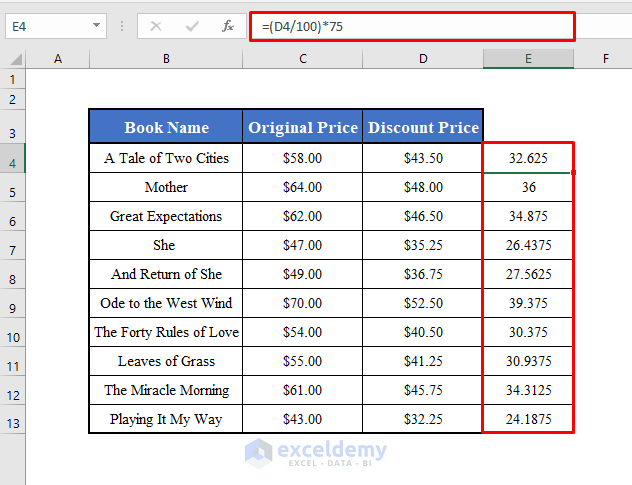Select the cell showing 39.375
The width and height of the screenshot is (632, 485).
tap(528, 303)
